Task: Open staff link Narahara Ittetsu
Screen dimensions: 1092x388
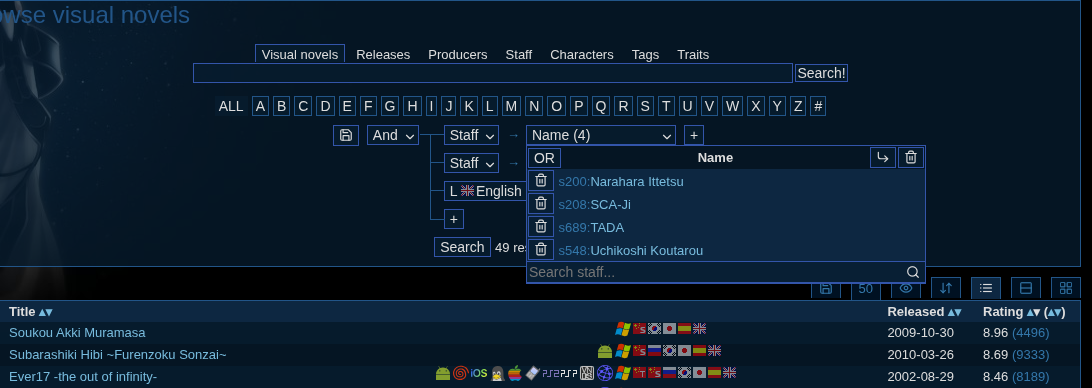Action: 637,182
